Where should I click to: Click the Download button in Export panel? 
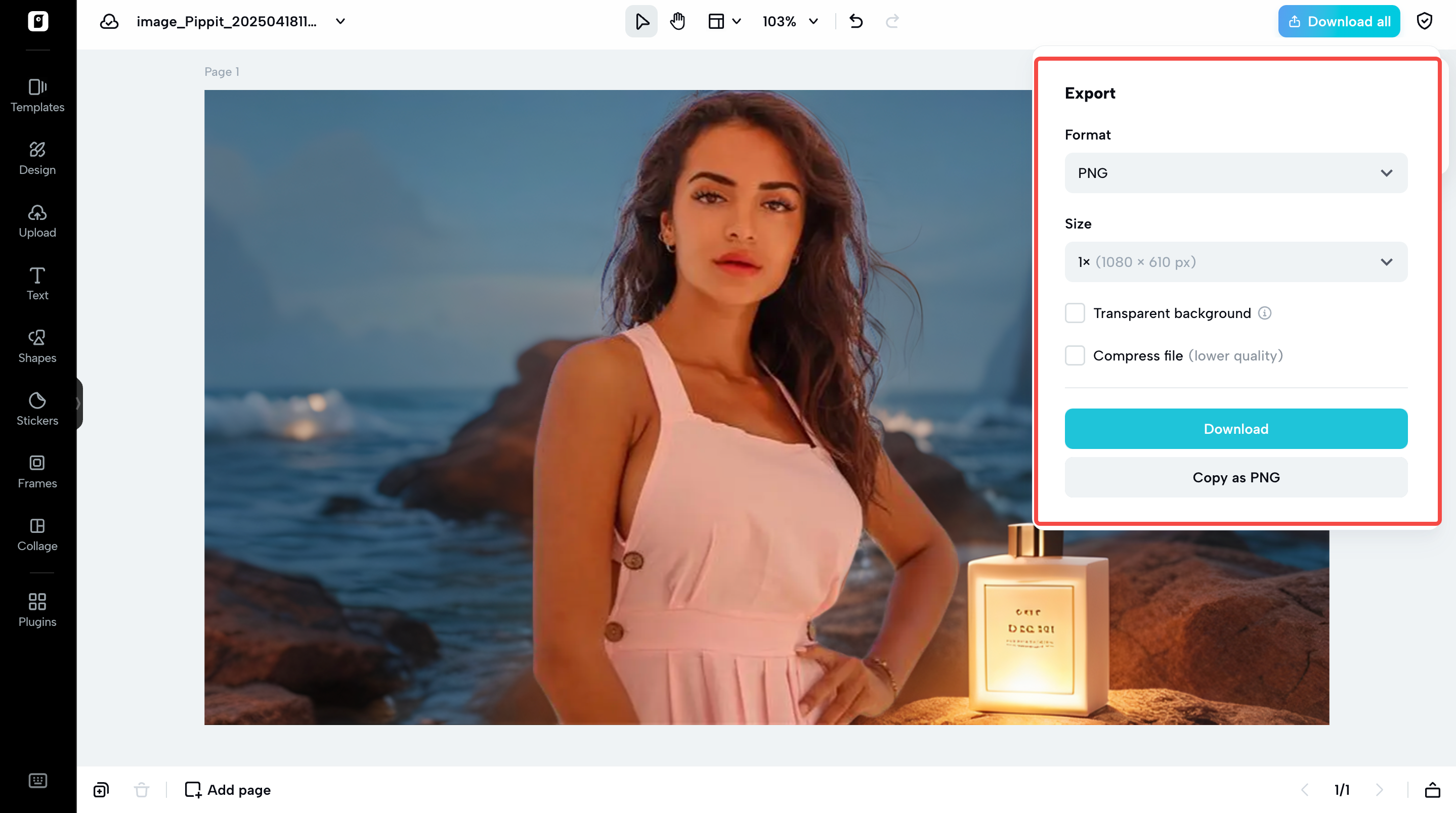[x=1235, y=428]
